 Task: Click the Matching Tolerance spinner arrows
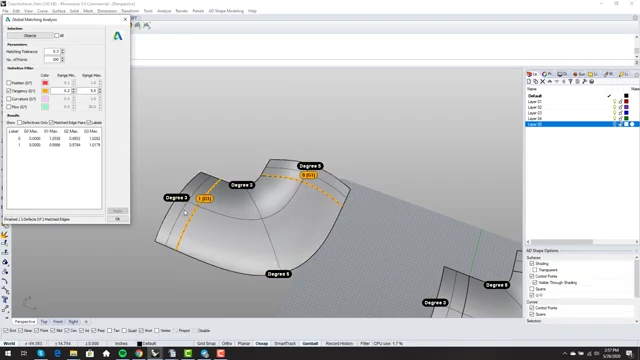pyautogui.click(x=62, y=51)
